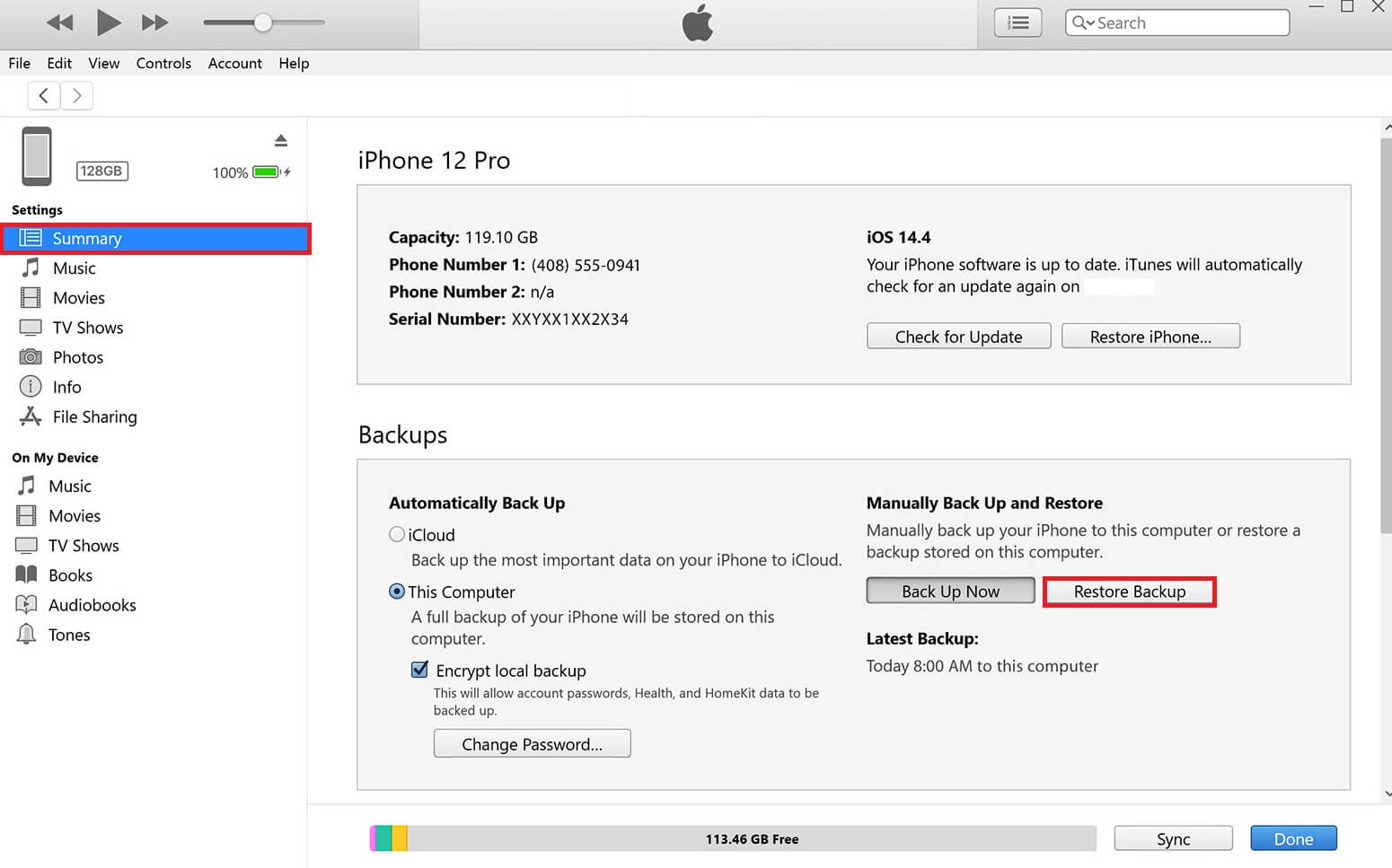
Task: Select iCloud as the backup destination
Action: tap(396, 534)
